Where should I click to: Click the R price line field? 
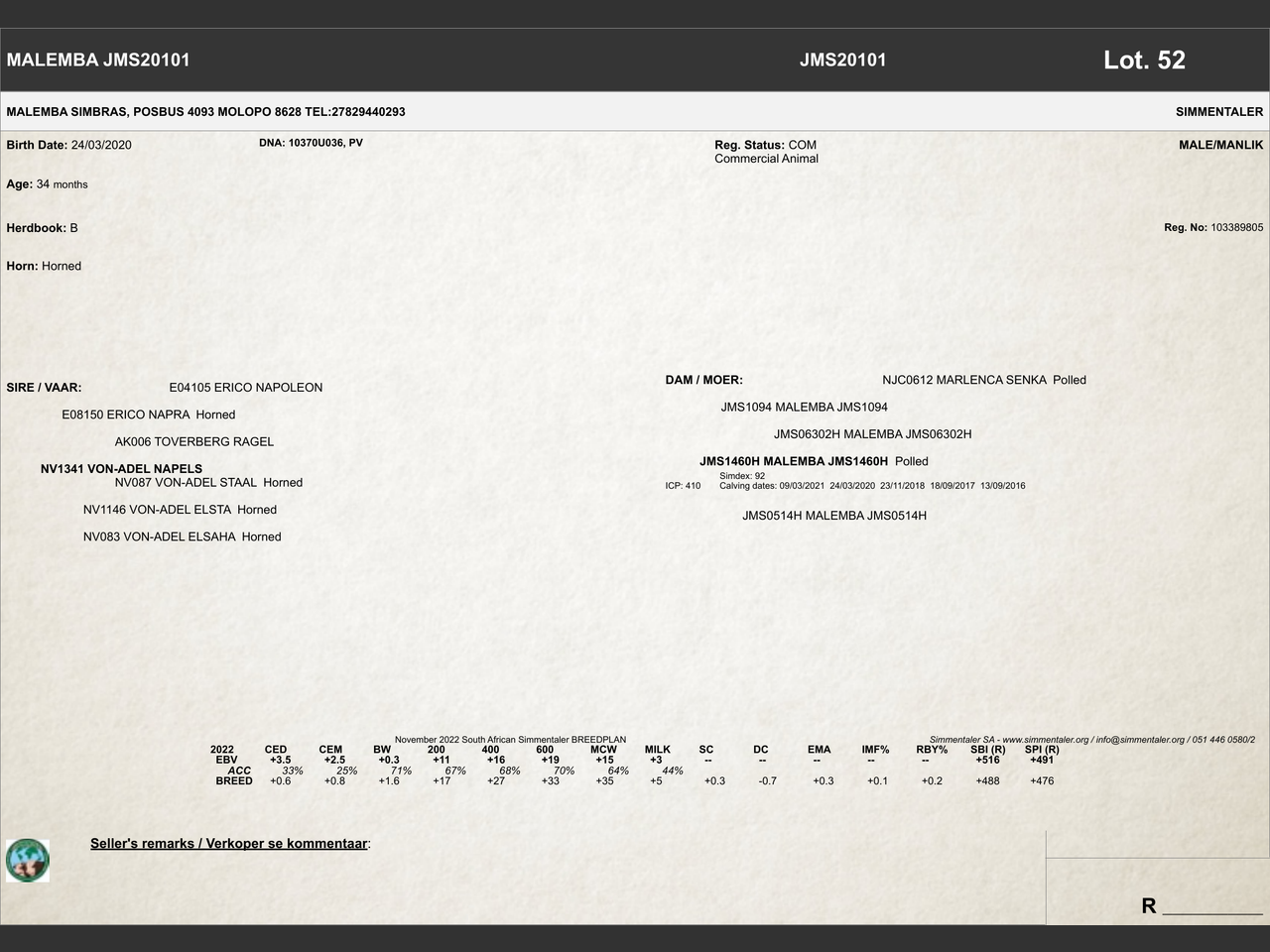pos(1202,905)
